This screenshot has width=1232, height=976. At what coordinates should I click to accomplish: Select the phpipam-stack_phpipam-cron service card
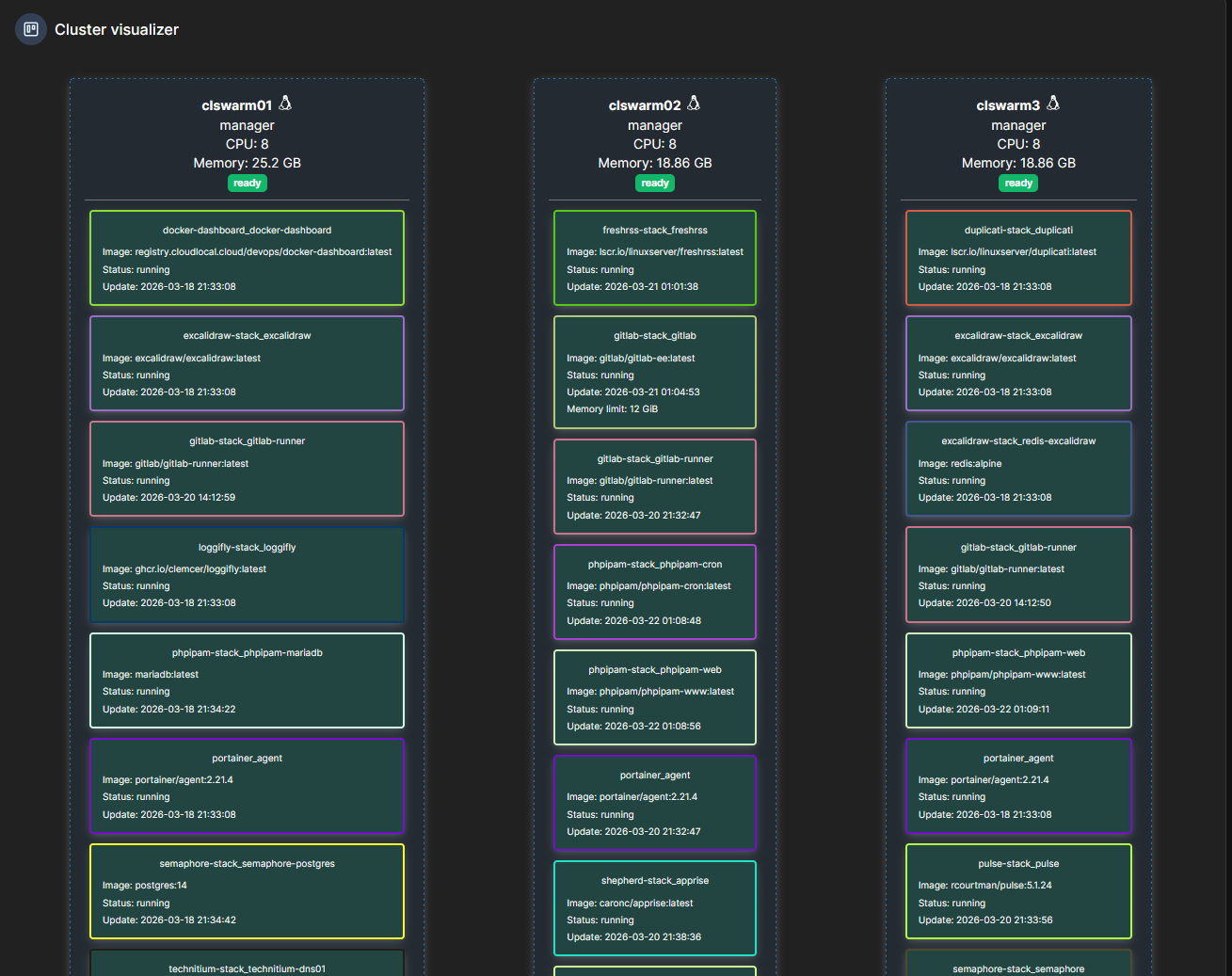(x=655, y=592)
